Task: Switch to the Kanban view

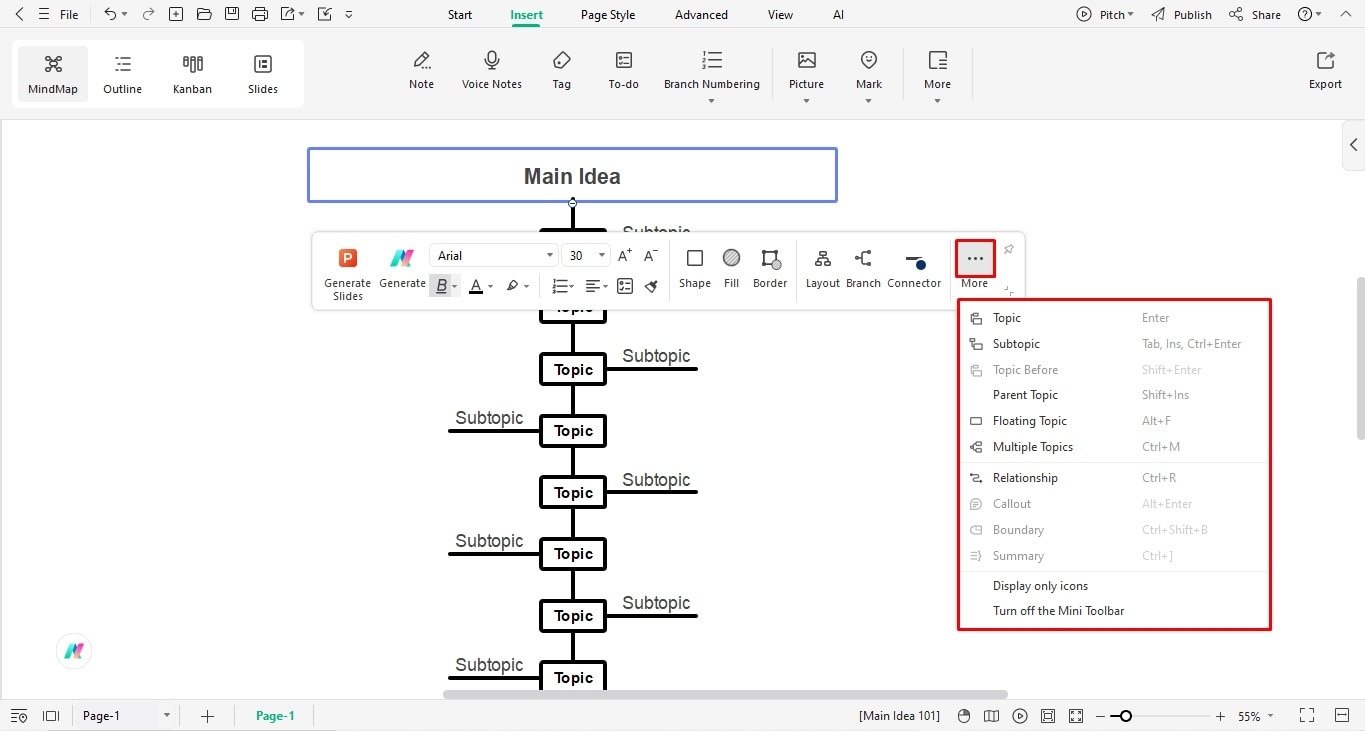Action: click(192, 75)
